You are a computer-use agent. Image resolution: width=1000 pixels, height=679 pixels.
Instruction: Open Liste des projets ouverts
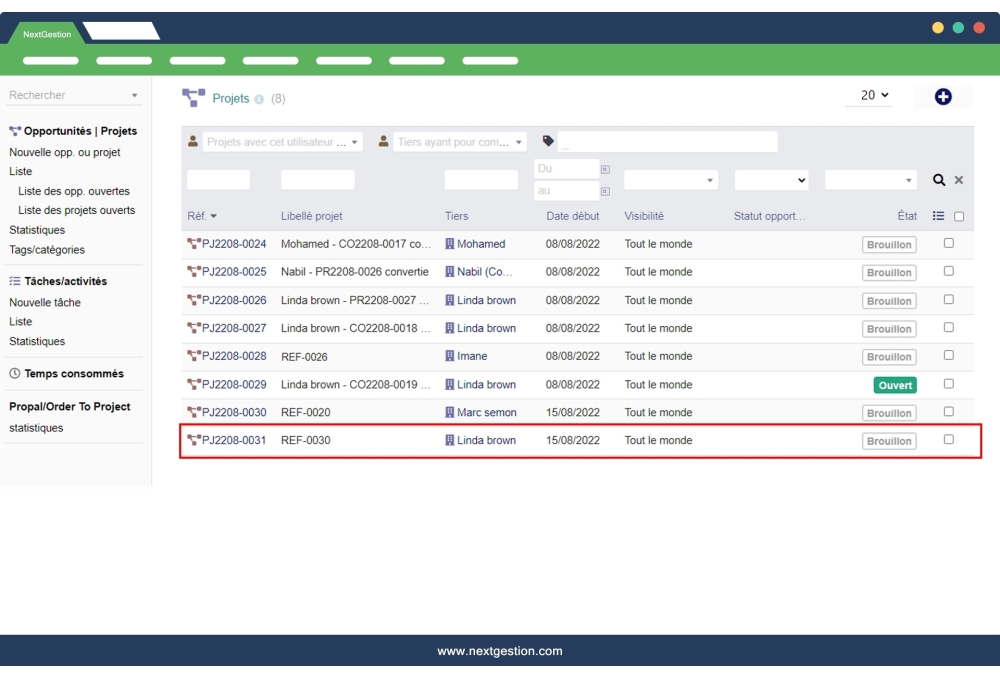tap(78, 210)
